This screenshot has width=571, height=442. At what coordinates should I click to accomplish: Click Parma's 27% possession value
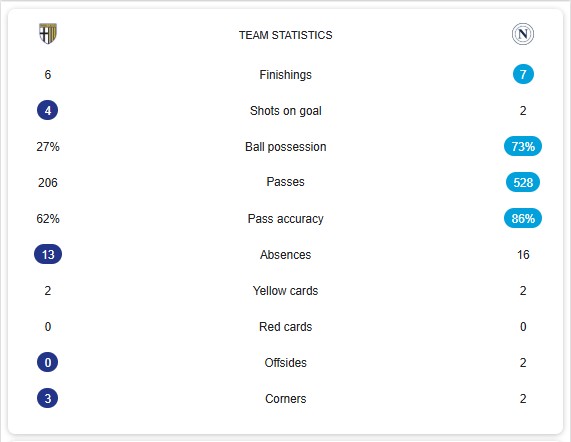[48, 147]
